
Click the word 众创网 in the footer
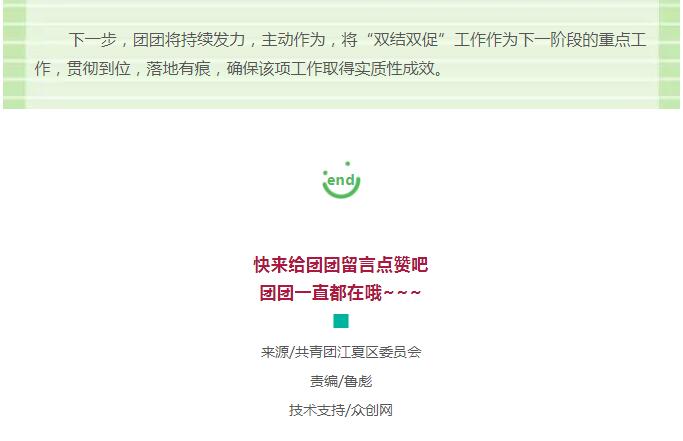372,410
